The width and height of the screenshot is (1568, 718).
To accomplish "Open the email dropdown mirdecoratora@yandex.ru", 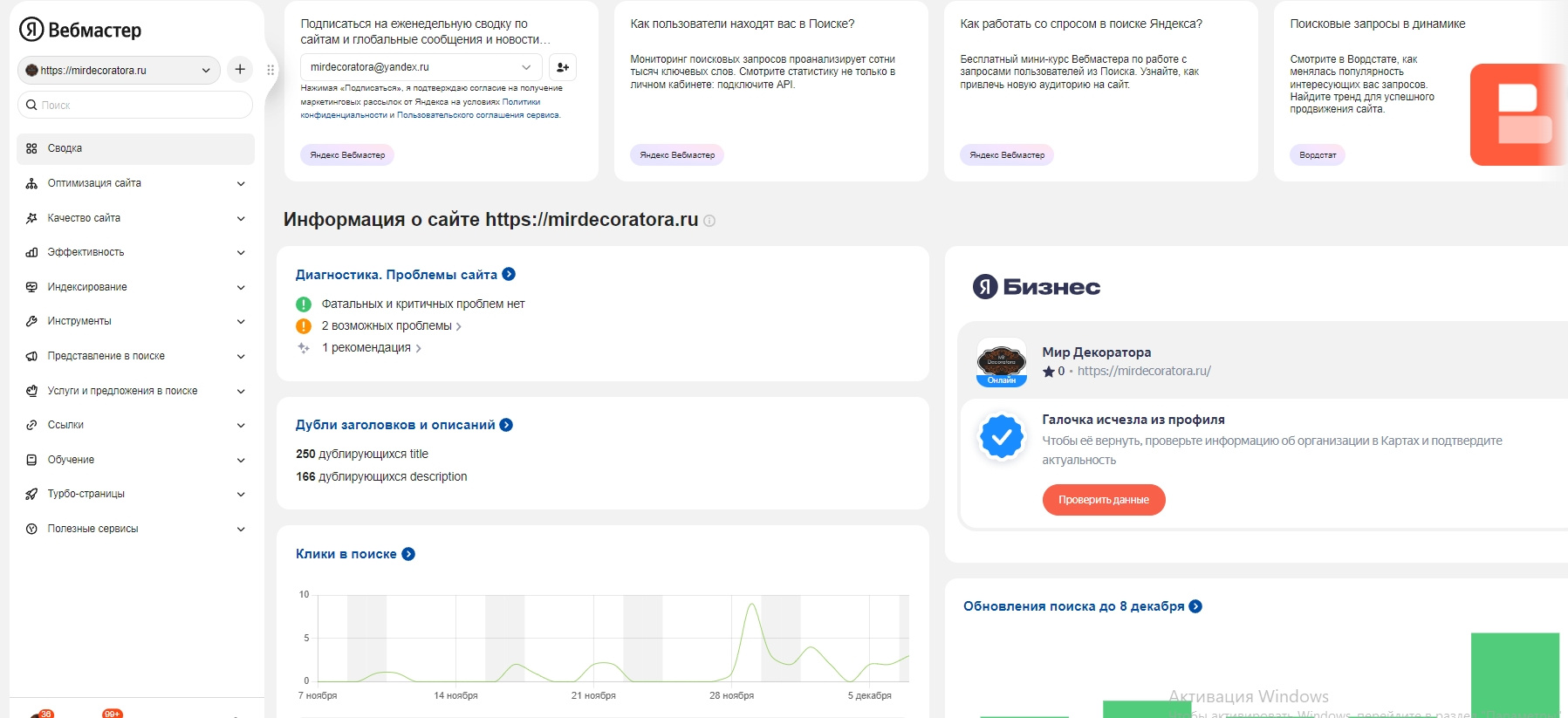I will pyautogui.click(x=421, y=67).
